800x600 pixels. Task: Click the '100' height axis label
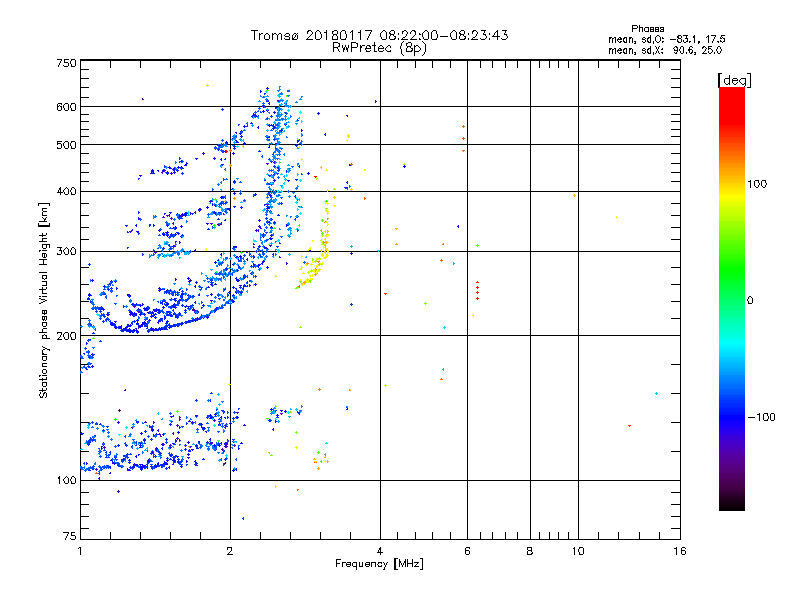[66, 481]
